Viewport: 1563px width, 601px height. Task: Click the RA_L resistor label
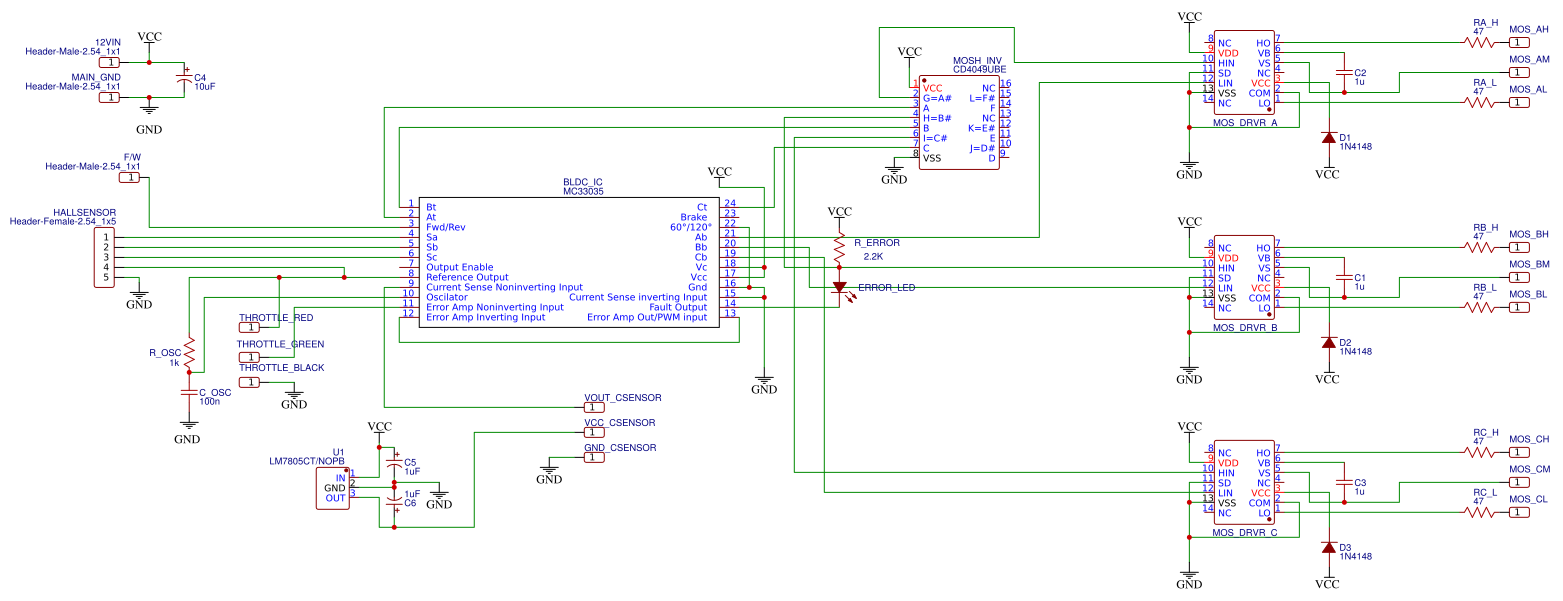point(1485,82)
